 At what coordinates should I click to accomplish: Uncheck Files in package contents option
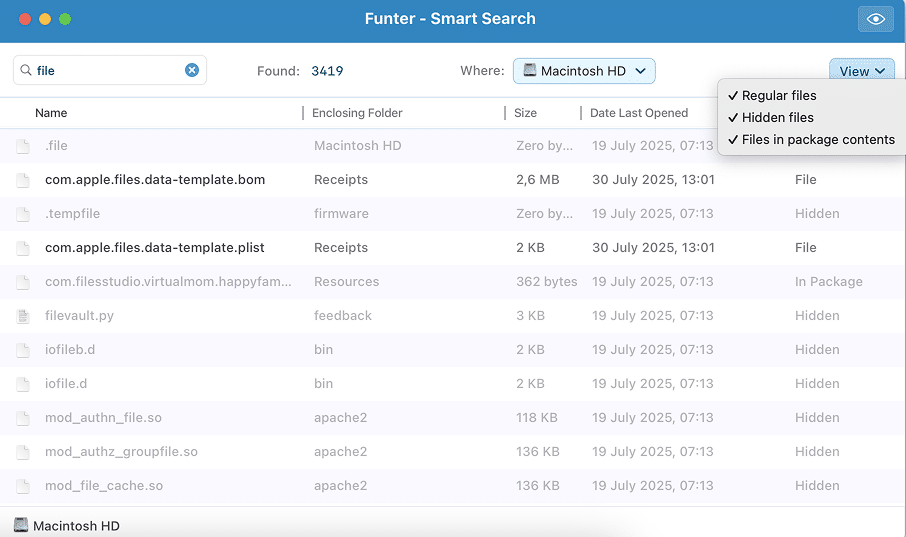[811, 139]
